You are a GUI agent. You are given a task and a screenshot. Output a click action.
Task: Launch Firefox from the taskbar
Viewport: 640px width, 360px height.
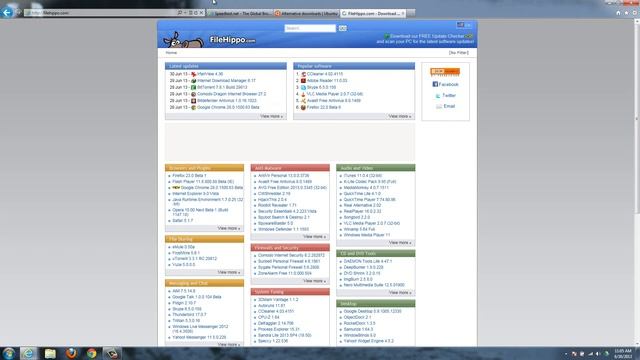coord(71,353)
